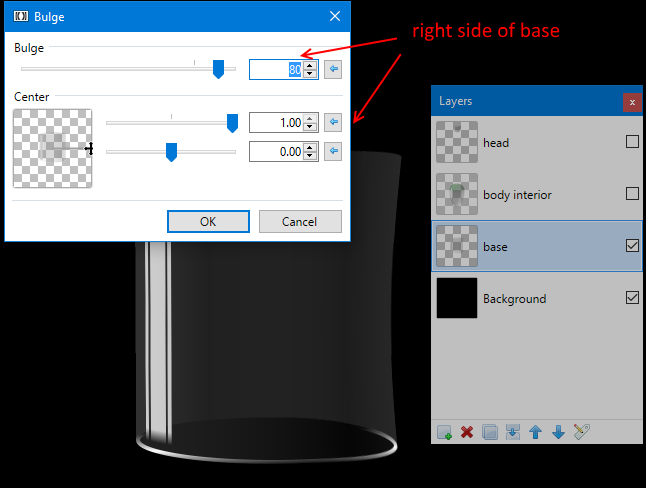Select the body interior layer thumbnail
This screenshot has width=646, height=488.
457,194
